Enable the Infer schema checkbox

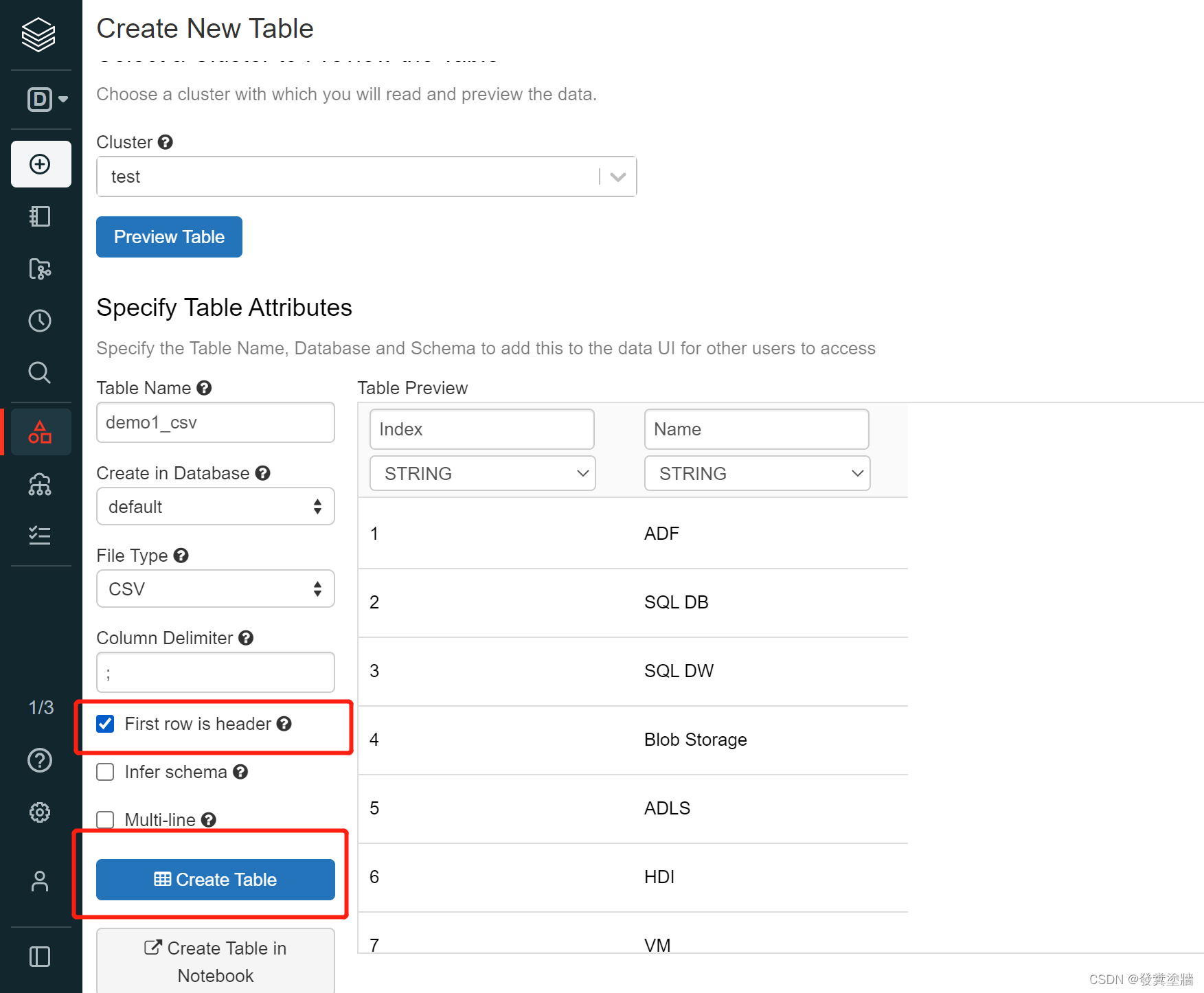point(105,772)
